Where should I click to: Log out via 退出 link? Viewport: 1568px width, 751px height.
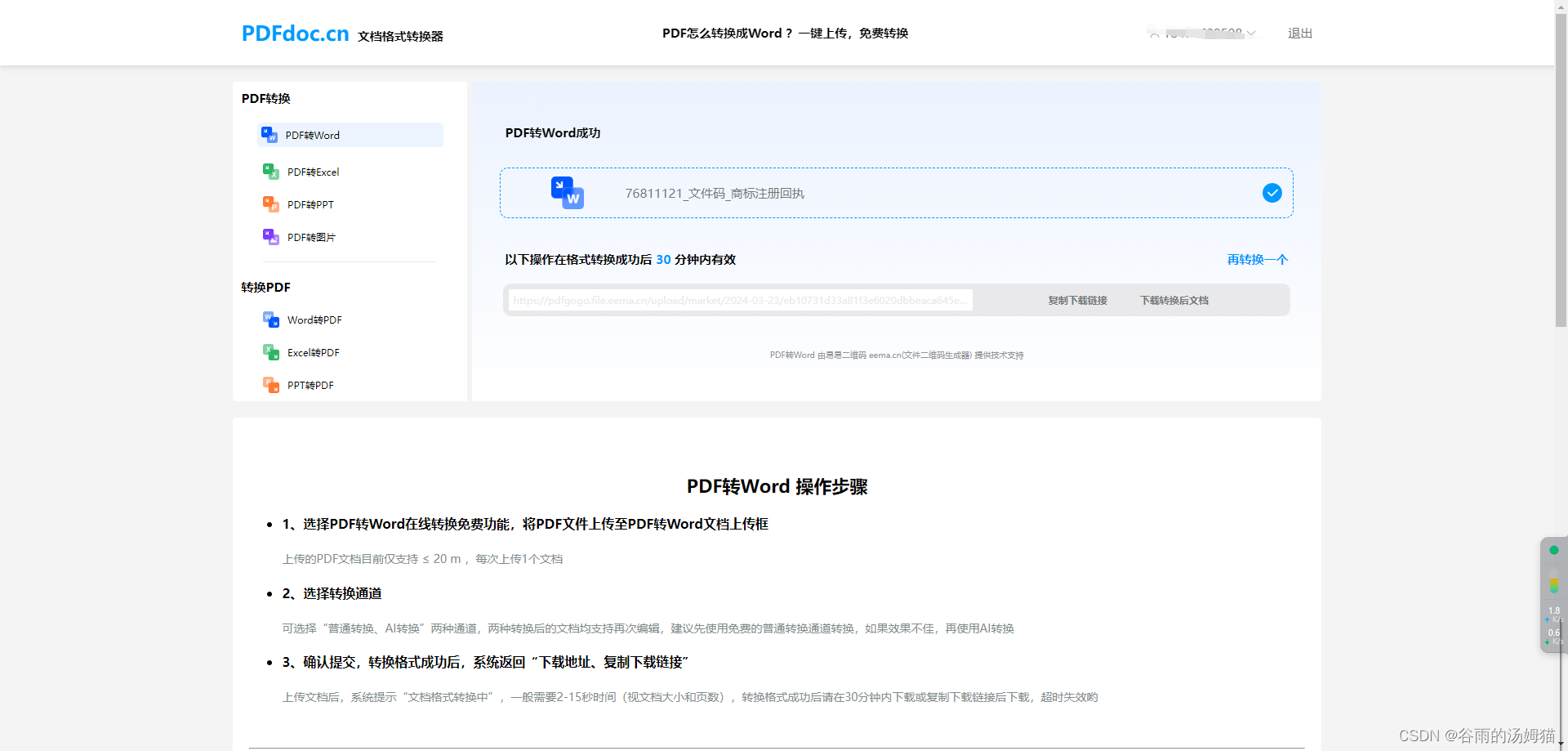coord(1300,34)
